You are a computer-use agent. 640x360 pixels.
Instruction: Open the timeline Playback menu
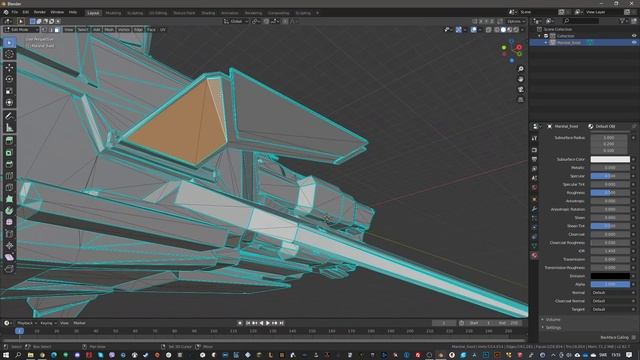tap(26, 323)
